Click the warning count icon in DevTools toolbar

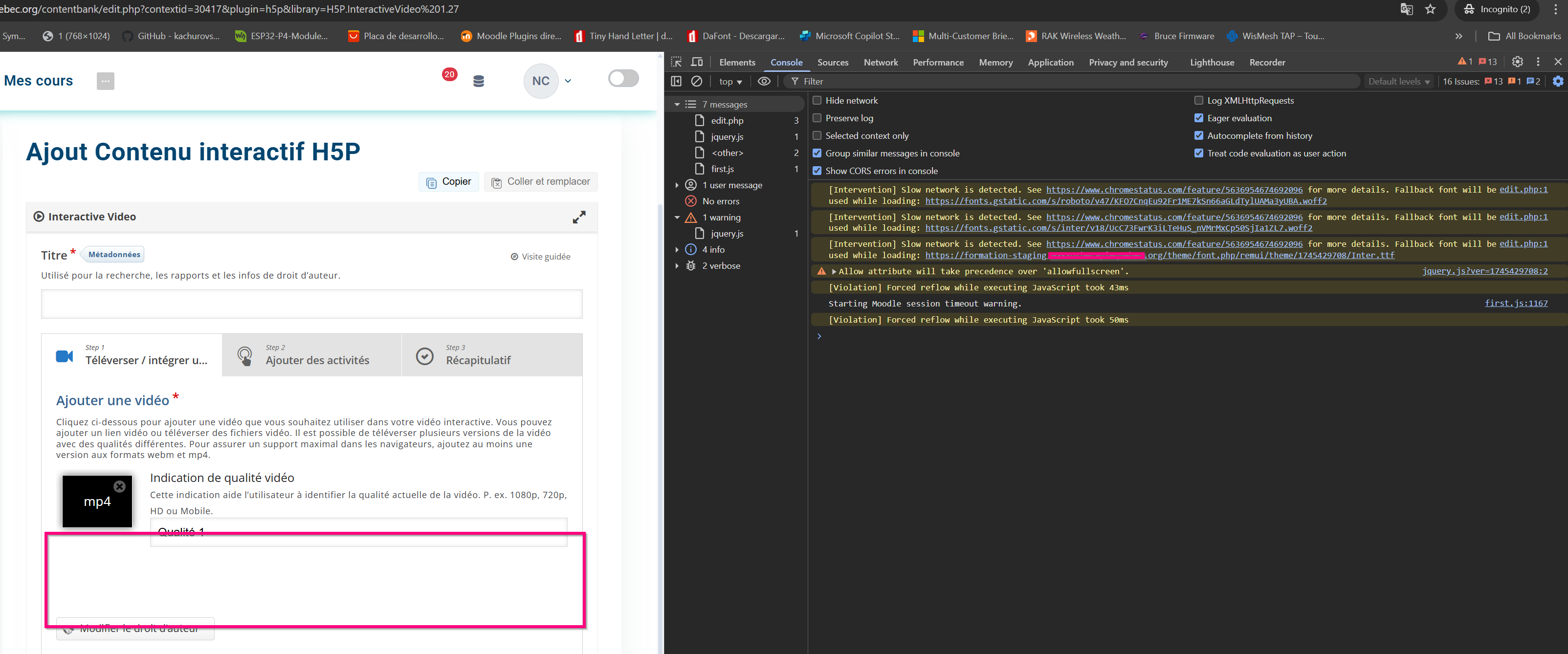pyautogui.click(x=1465, y=62)
